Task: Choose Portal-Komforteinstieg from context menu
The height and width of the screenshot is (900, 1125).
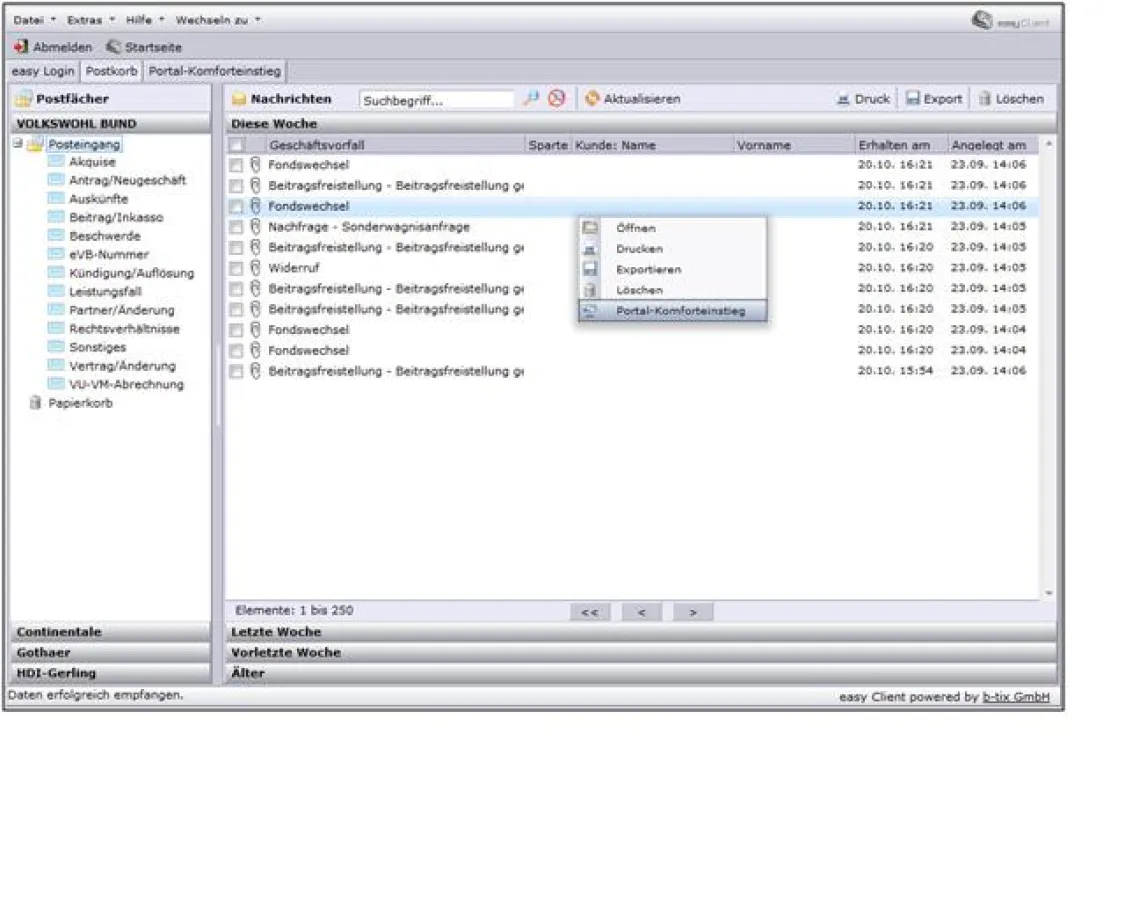Action: pyautogui.click(x=680, y=311)
